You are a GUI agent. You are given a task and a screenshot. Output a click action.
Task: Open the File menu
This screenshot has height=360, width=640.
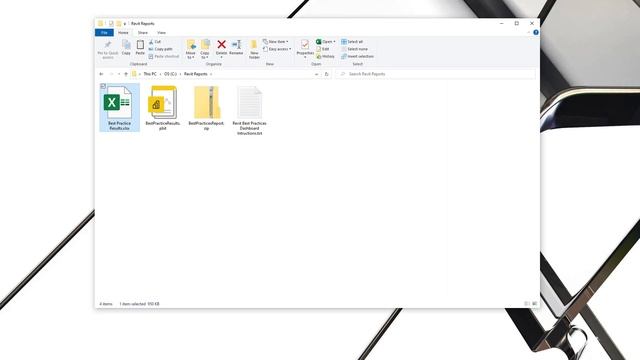click(104, 32)
